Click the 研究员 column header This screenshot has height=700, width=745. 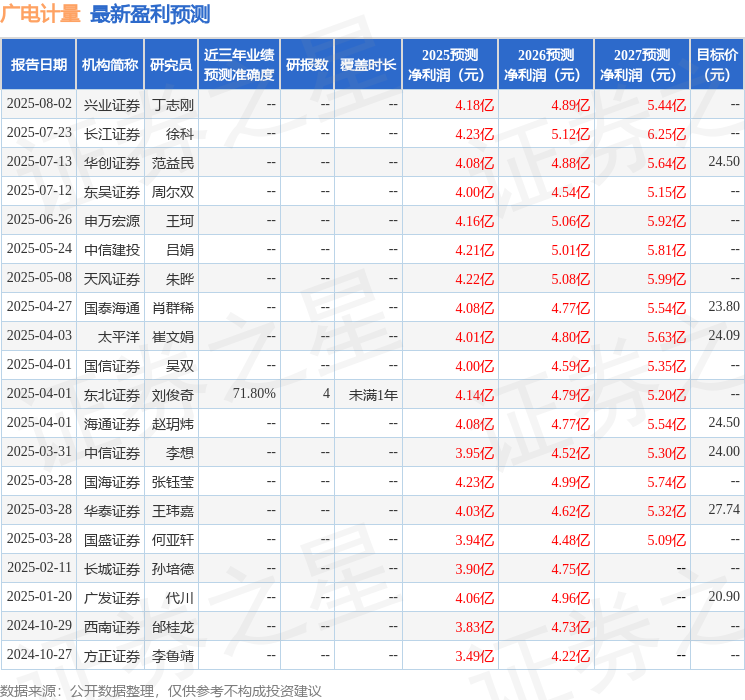coord(171,65)
